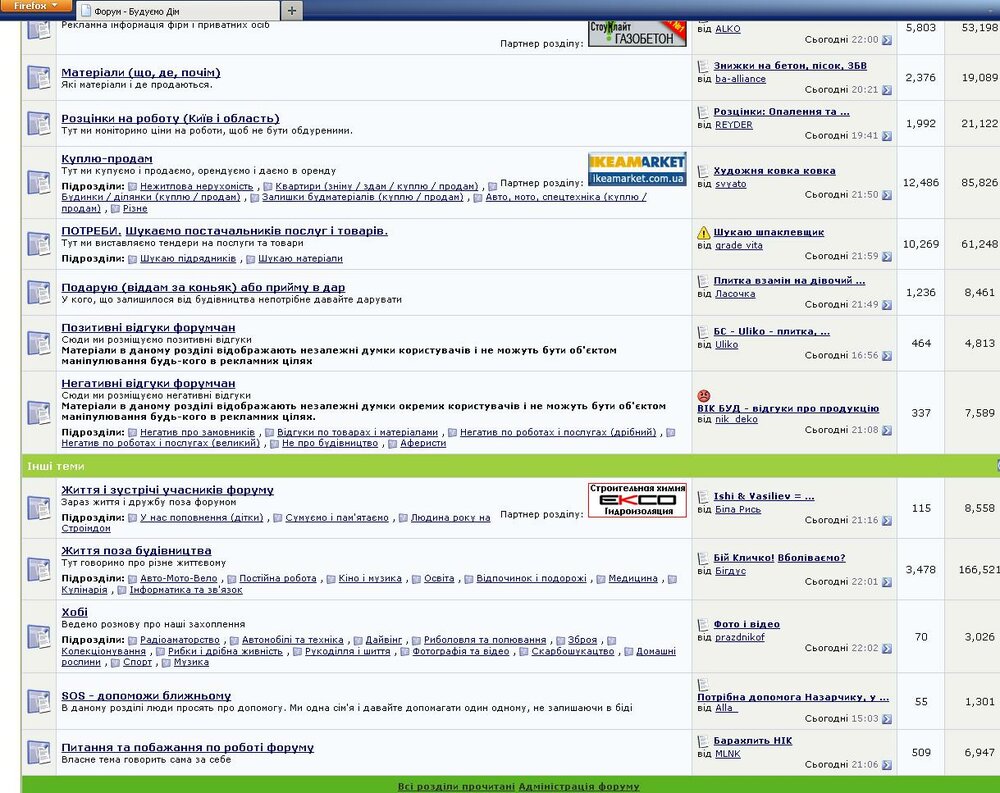Open subforum Кіно і музика
The image size is (1000, 793).
[x=370, y=578]
